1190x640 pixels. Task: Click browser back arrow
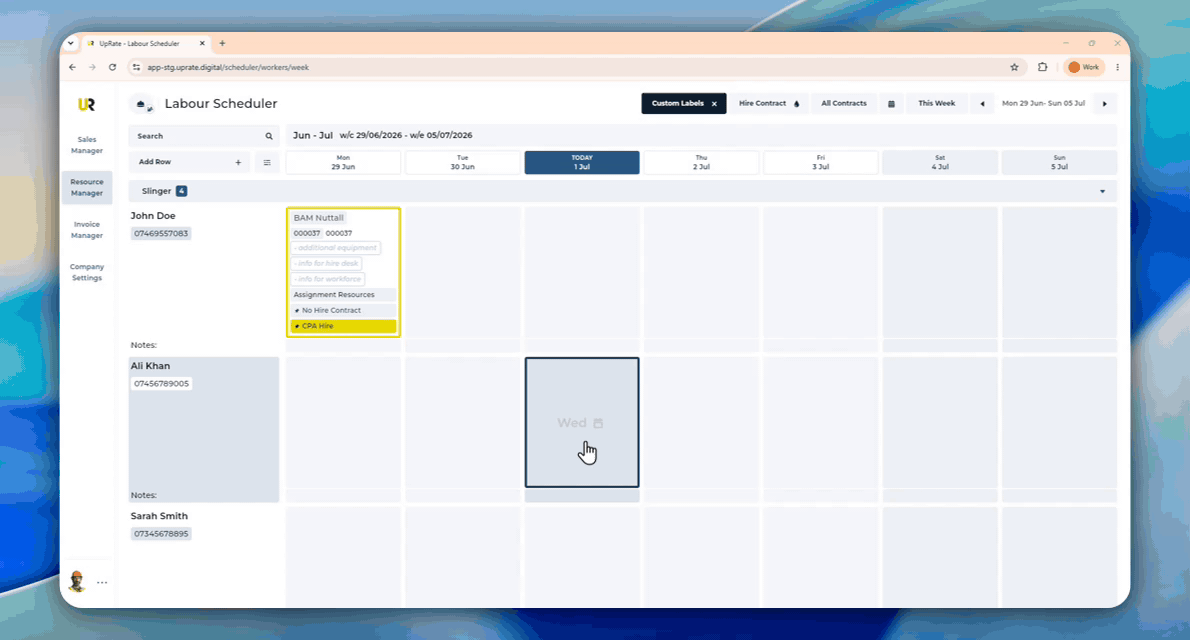click(x=73, y=68)
